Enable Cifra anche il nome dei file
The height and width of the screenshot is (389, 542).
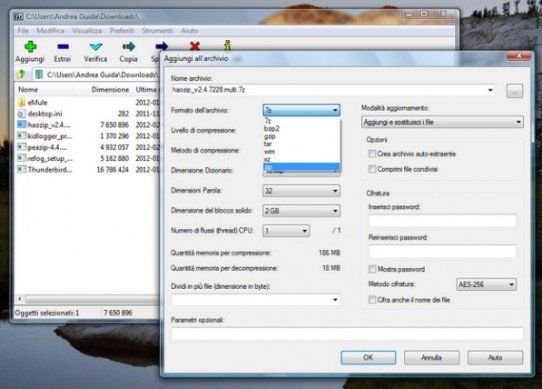(x=372, y=299)
